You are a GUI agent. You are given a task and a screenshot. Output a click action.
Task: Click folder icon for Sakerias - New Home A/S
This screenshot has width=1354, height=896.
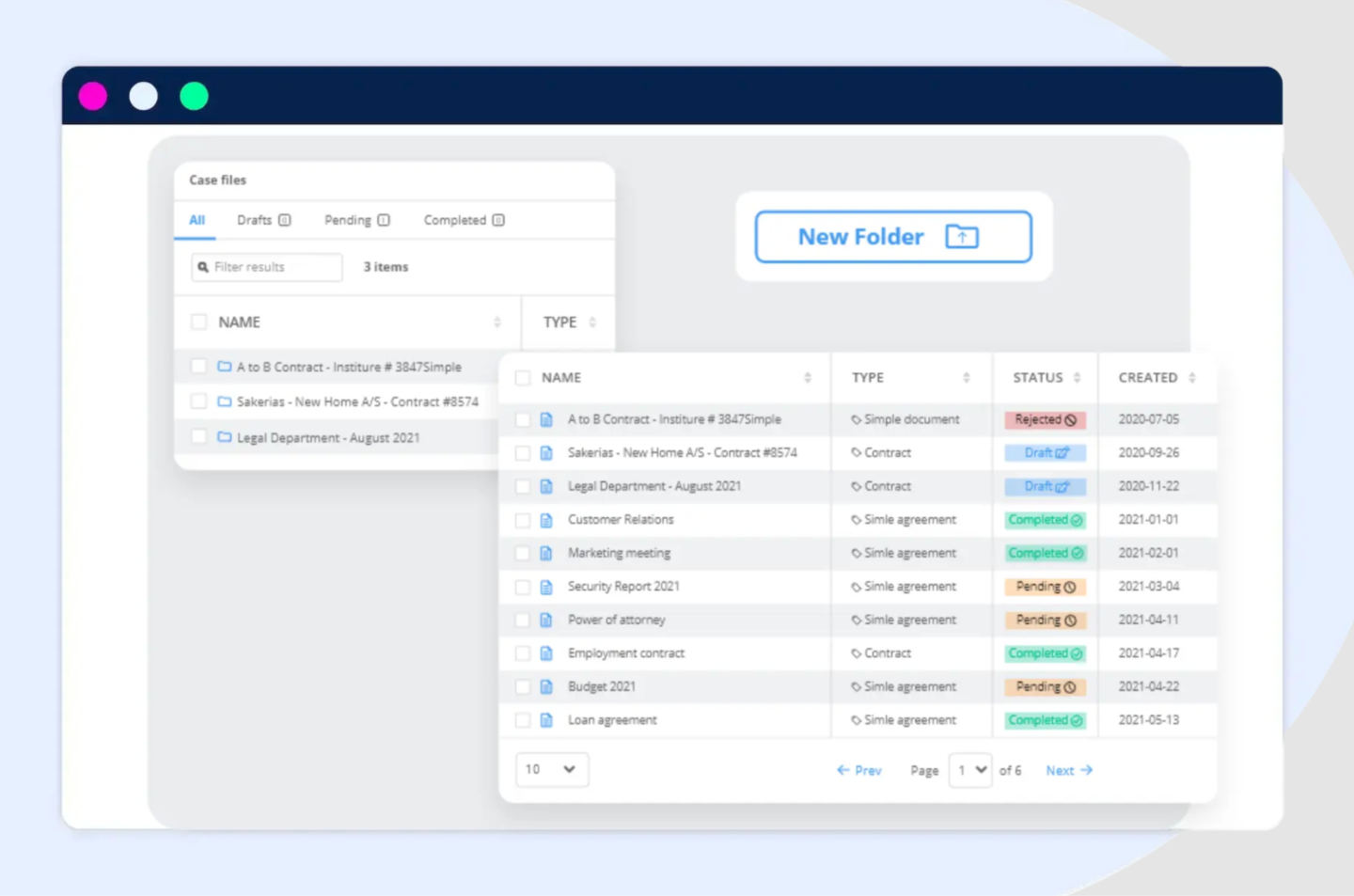[x=225, y=401]
